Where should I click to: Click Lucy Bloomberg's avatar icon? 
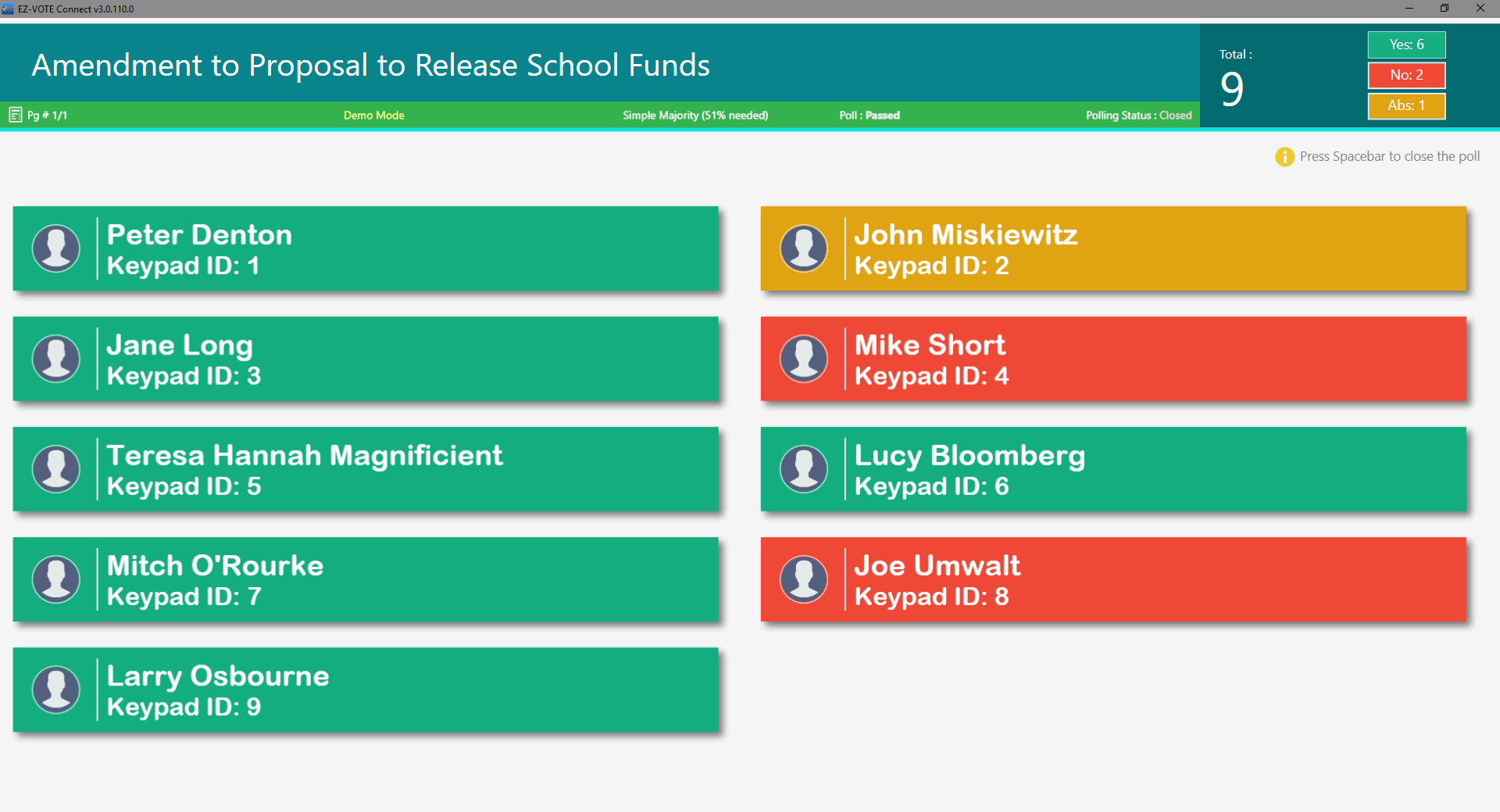[804, 468]
